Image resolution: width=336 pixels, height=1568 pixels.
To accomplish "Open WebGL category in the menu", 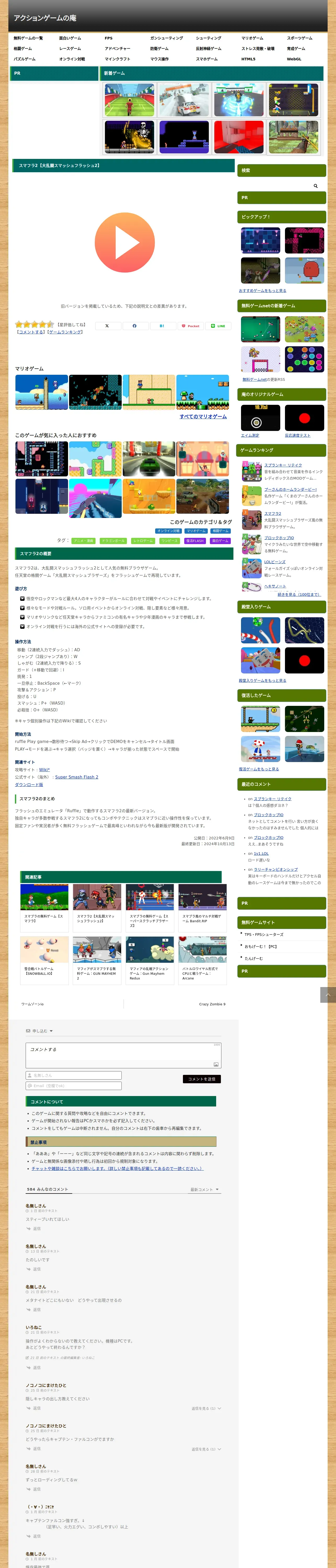I will click(x=294, y=59).
